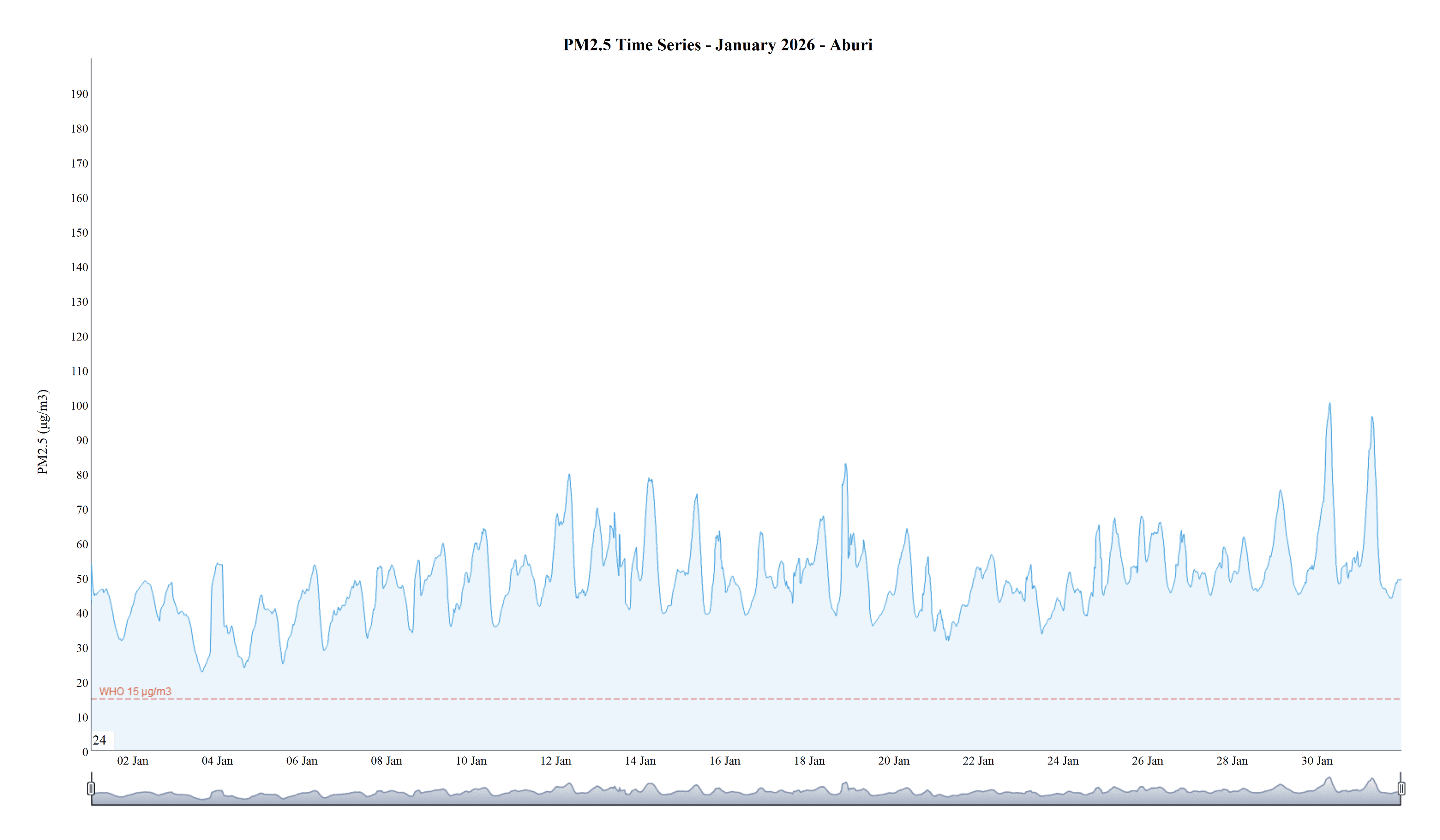Click the '10 Jan' x-axis label
This screenshot has width=1440, height=840.
tap(471, 760)
